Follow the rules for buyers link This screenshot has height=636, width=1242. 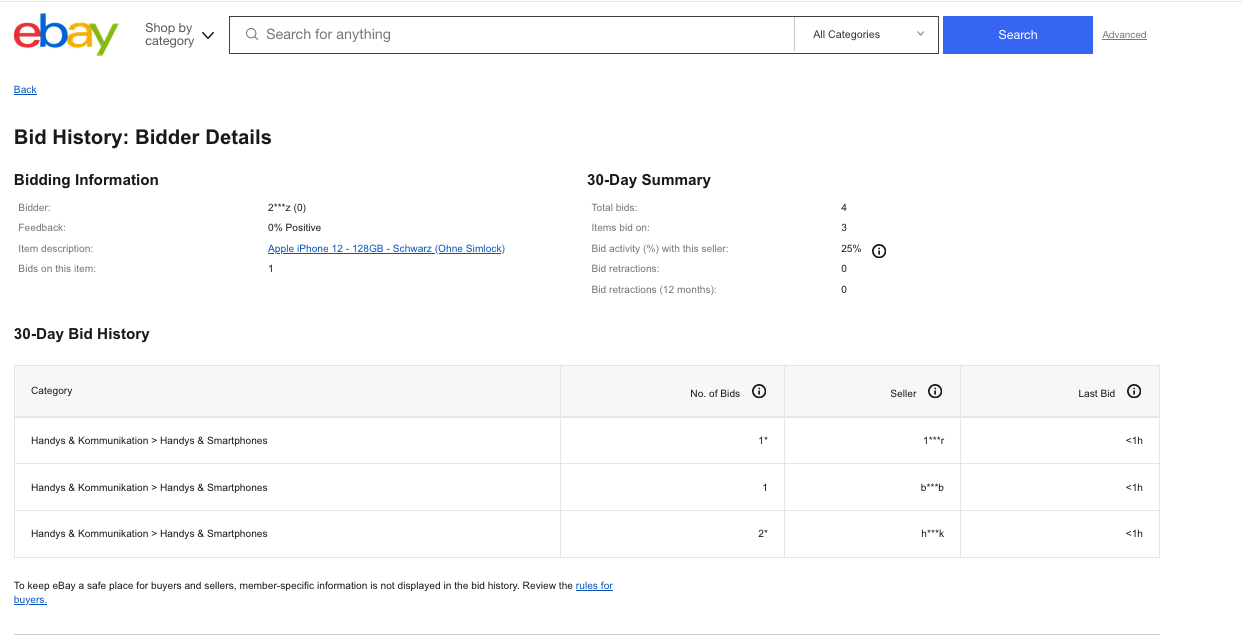tap(594, 586)
